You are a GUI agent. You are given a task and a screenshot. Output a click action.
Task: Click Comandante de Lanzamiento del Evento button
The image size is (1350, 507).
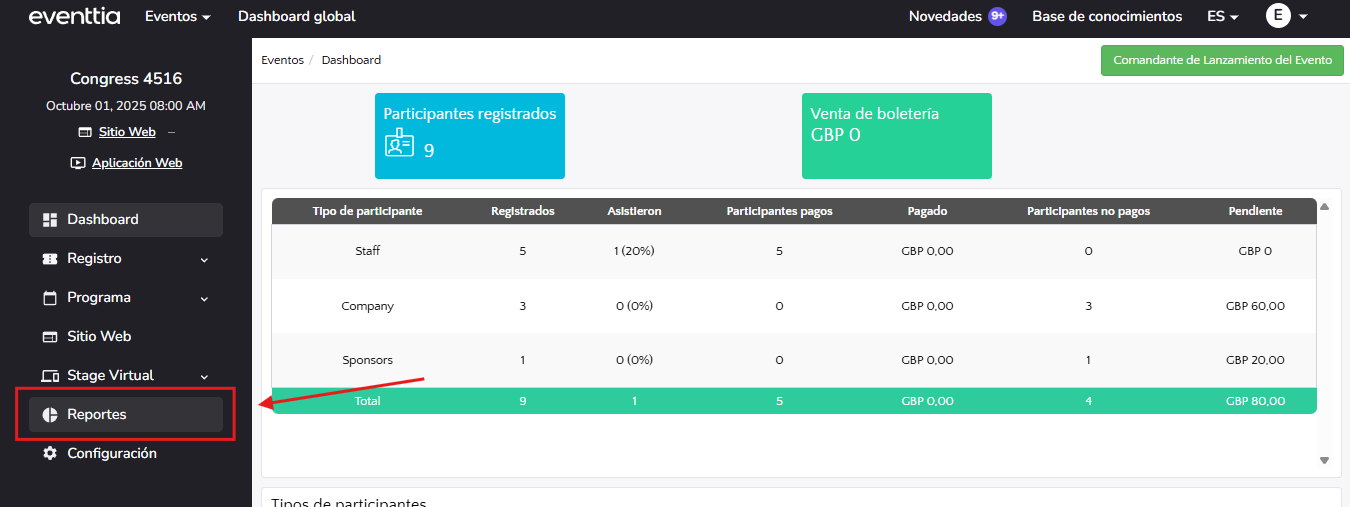pyautogui.click(x=1222, y=60)
